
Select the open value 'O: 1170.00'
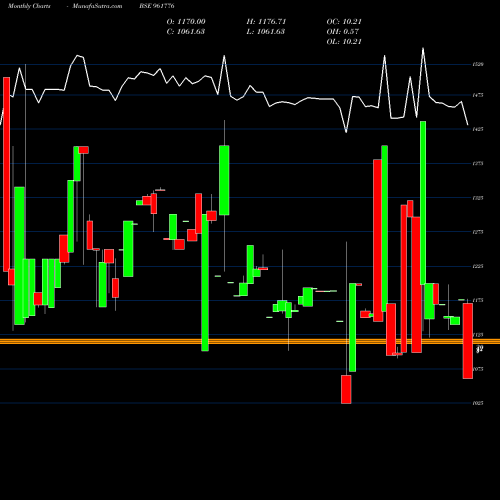coord(186,22)
